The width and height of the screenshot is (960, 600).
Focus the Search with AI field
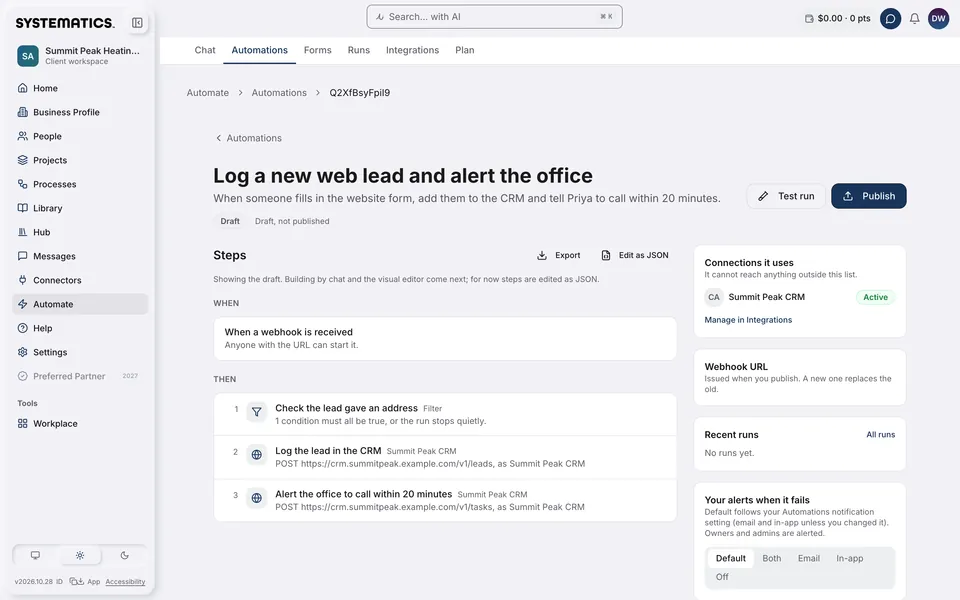pos(494,17)
